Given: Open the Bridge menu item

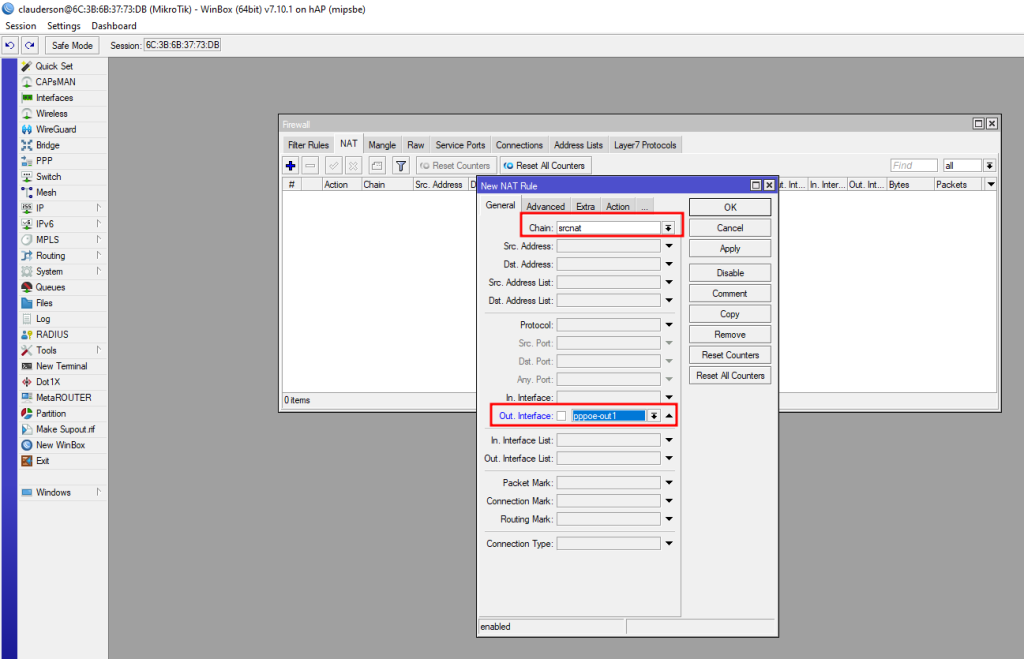Looking at the screenshot, I should [x=47, y=145].
